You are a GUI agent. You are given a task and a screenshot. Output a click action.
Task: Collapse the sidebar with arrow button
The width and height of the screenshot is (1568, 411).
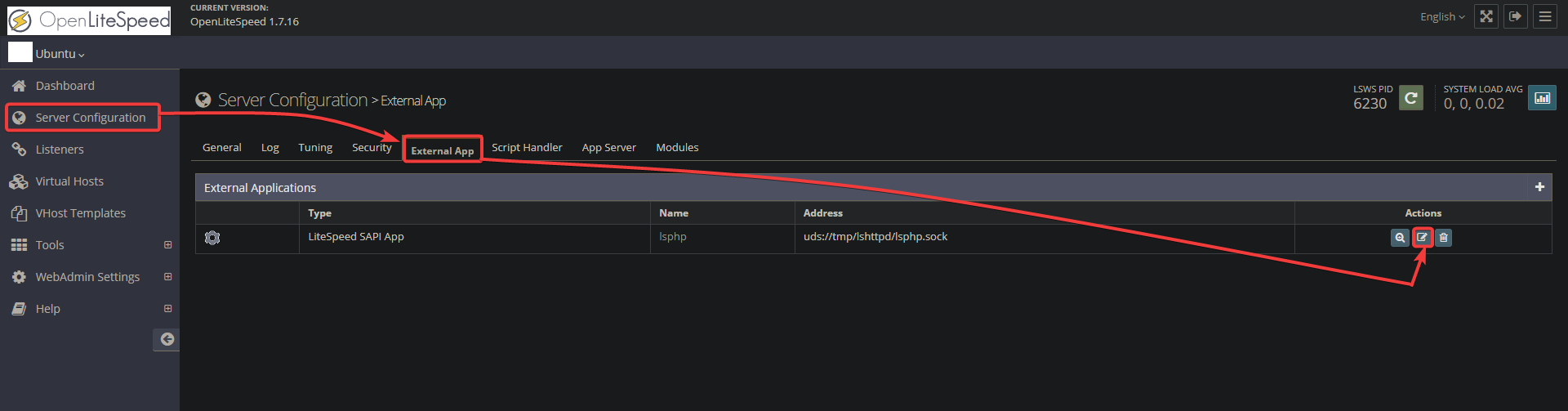[x=167, y=339]
